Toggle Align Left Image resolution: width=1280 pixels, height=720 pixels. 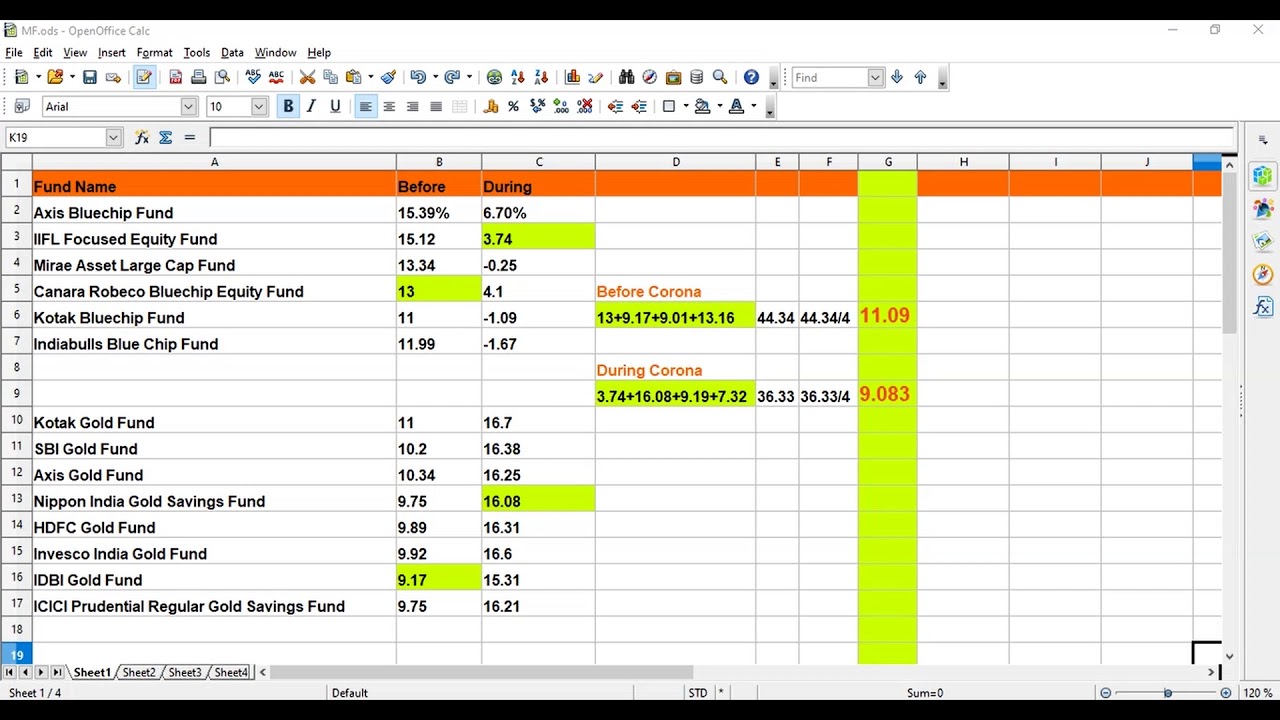pos(366,106)
